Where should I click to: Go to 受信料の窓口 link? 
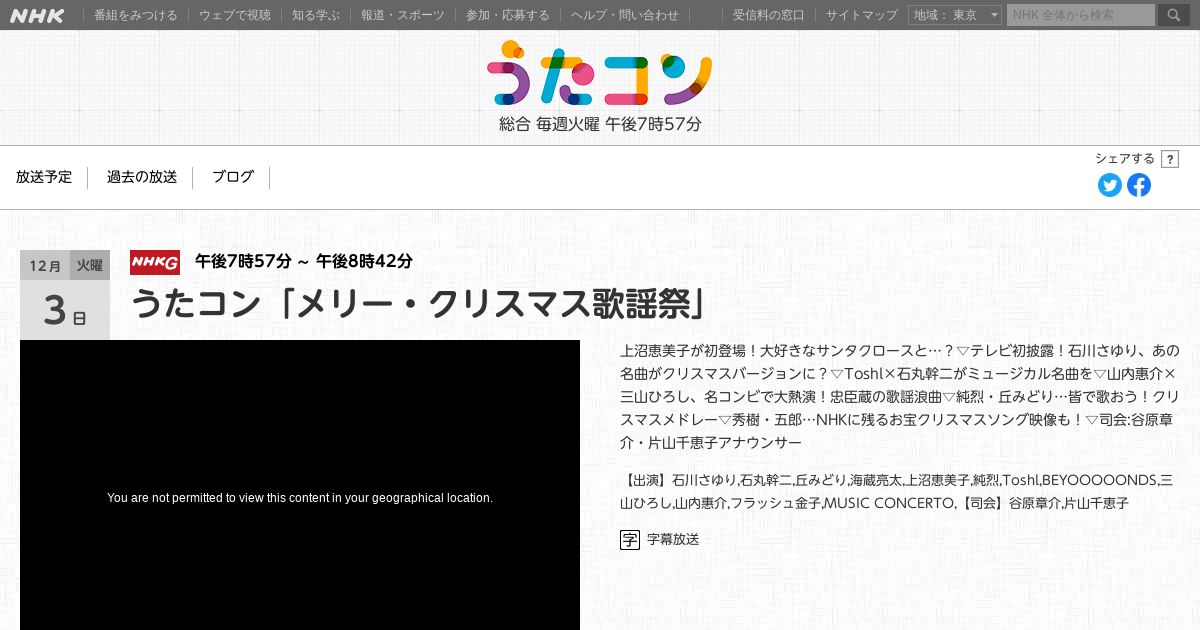pos(768,15)
